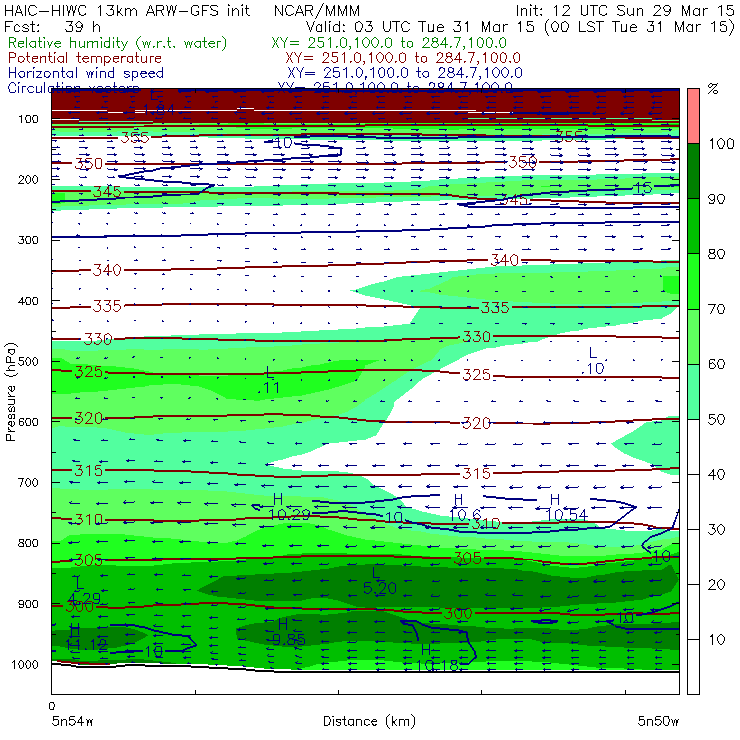Click the wind minimum label 'L .11'
The height and width of the screenshot is (740, 740).
269,380
